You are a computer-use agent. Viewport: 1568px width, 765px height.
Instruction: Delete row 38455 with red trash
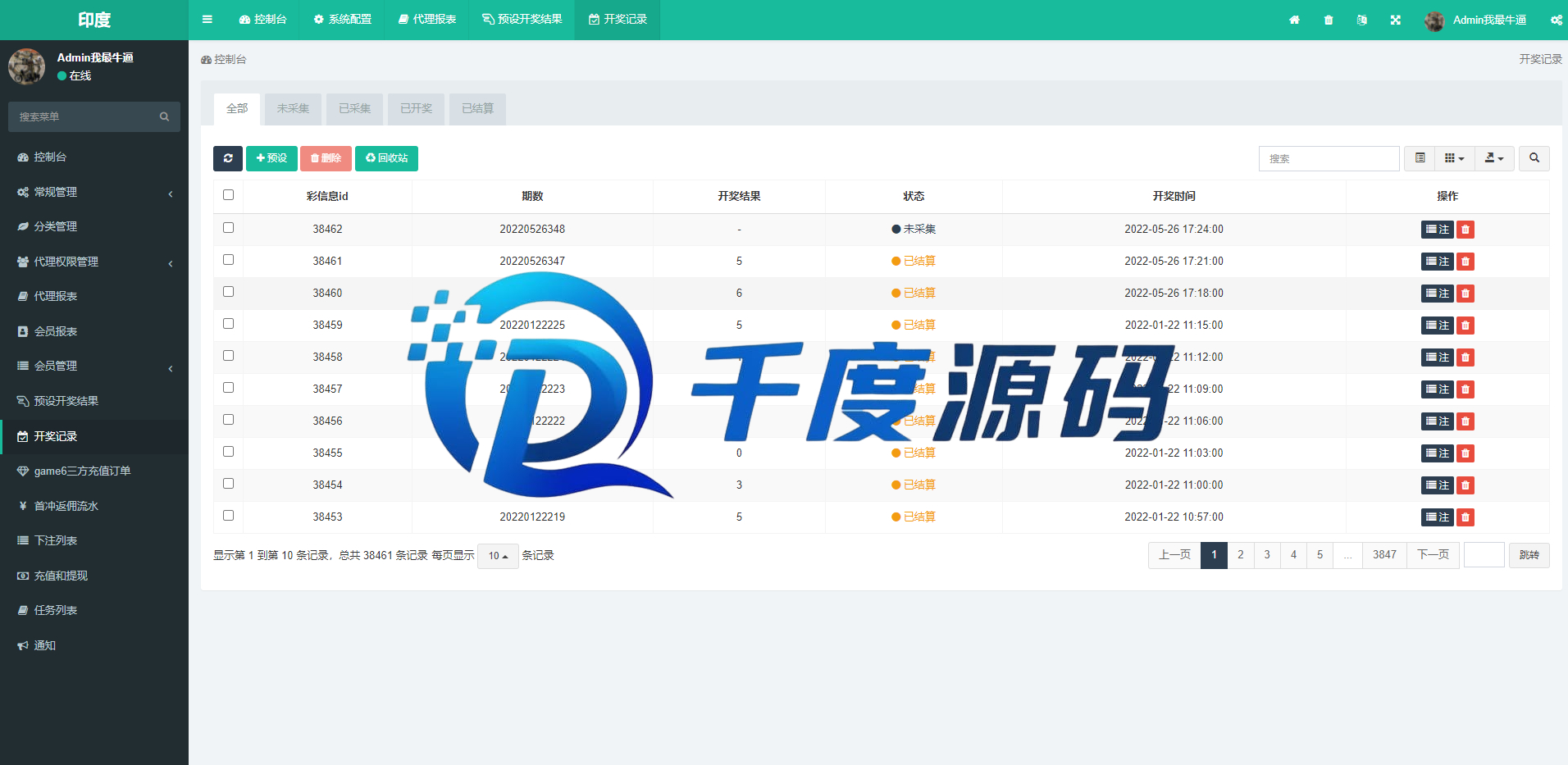(1465, 453)
